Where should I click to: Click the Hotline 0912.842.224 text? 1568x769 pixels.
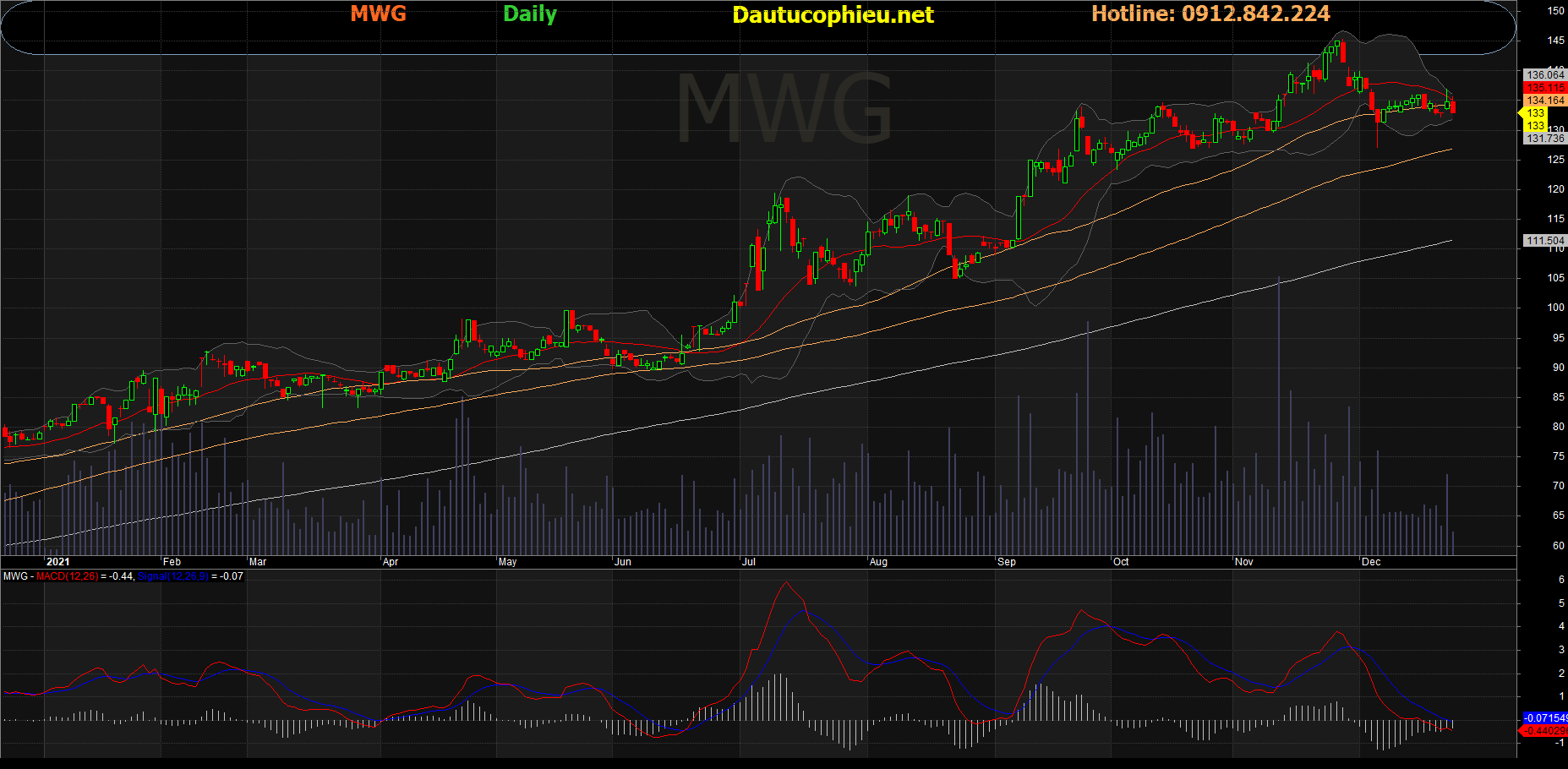click(1210, 14)
